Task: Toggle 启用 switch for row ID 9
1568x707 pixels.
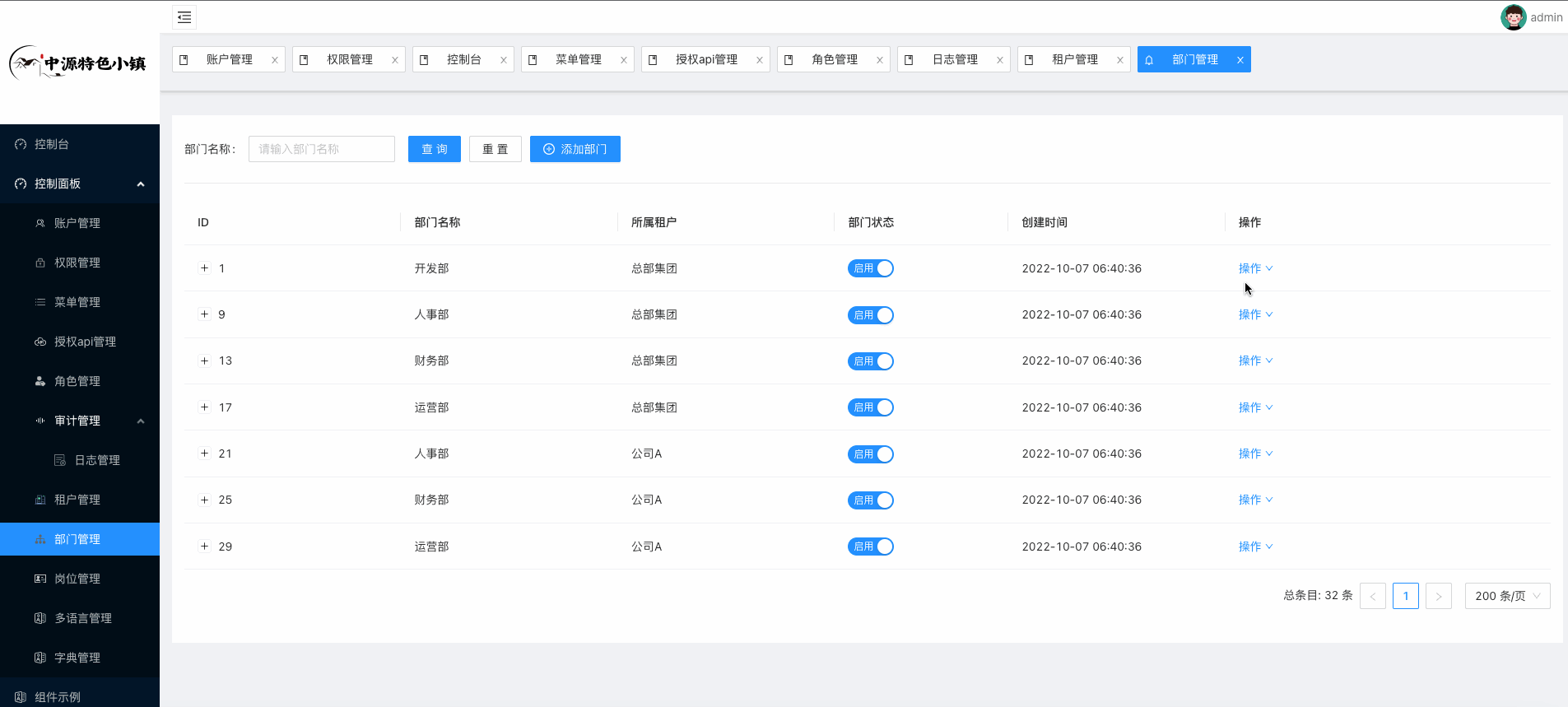Action: 871,315
